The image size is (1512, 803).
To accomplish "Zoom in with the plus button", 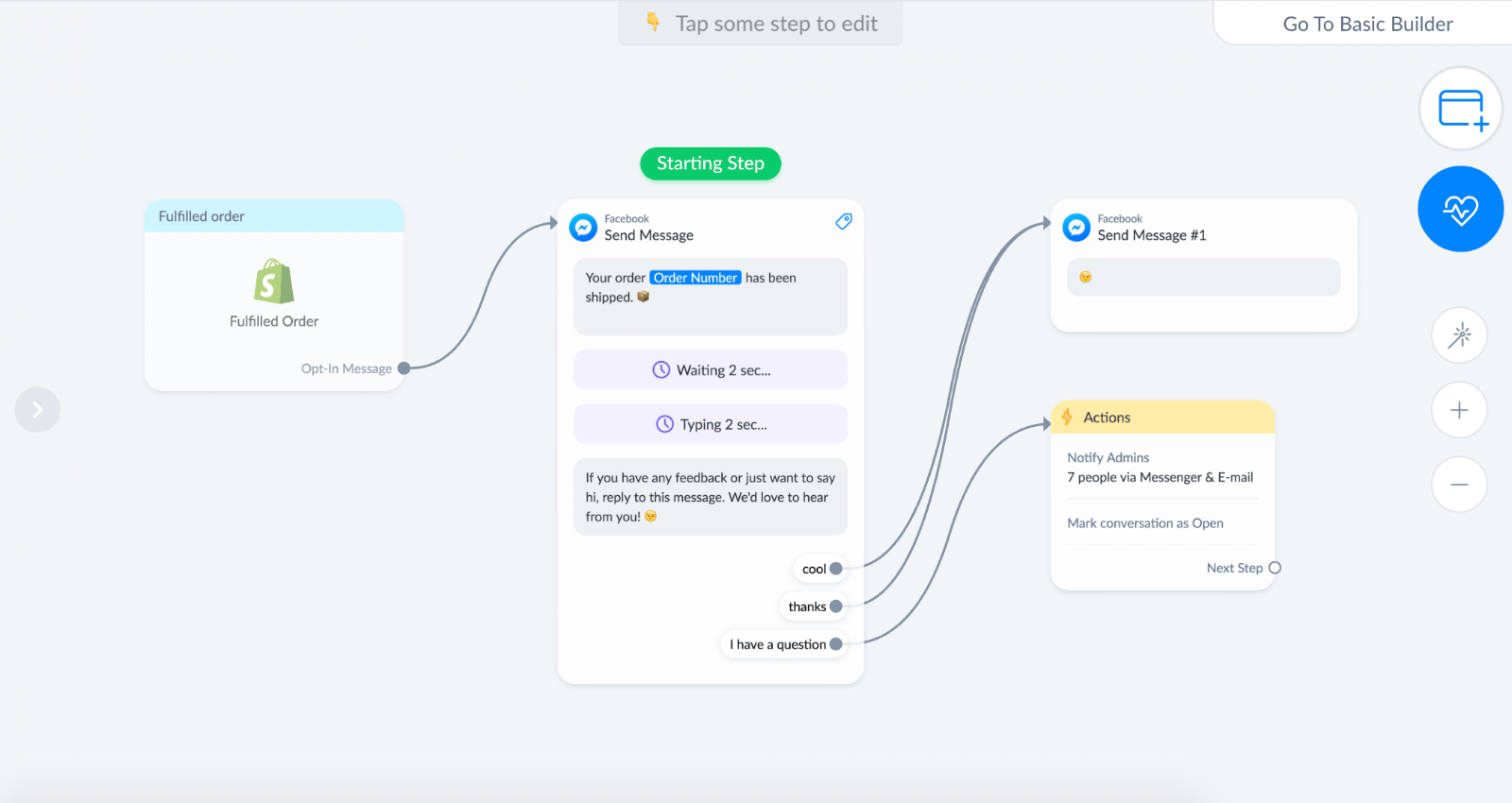I will tap(1460, 410).
